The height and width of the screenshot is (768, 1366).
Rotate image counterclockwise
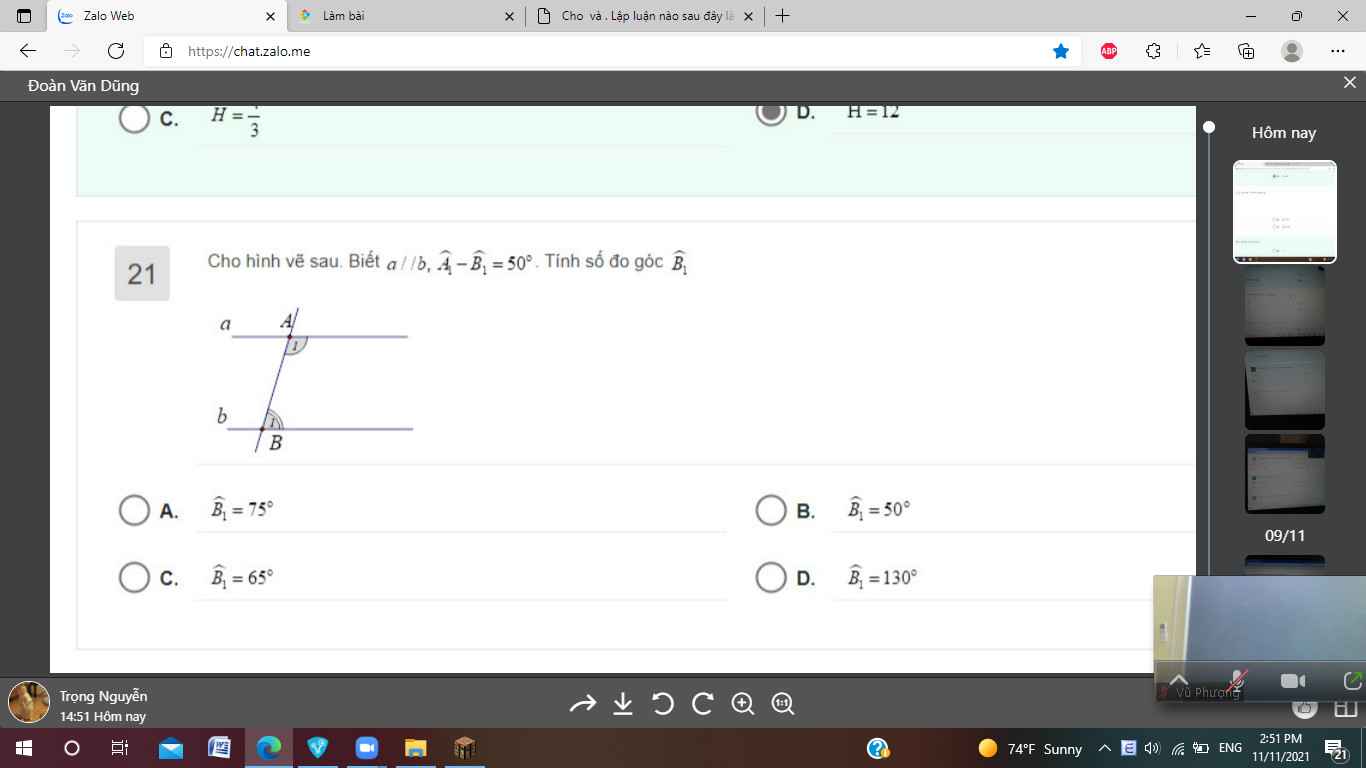(663, 704)
